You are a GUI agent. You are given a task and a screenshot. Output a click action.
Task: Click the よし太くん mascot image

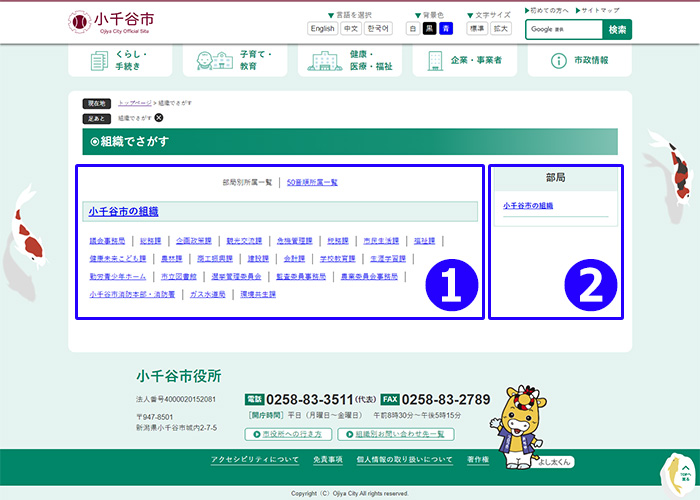click(521, 427)
